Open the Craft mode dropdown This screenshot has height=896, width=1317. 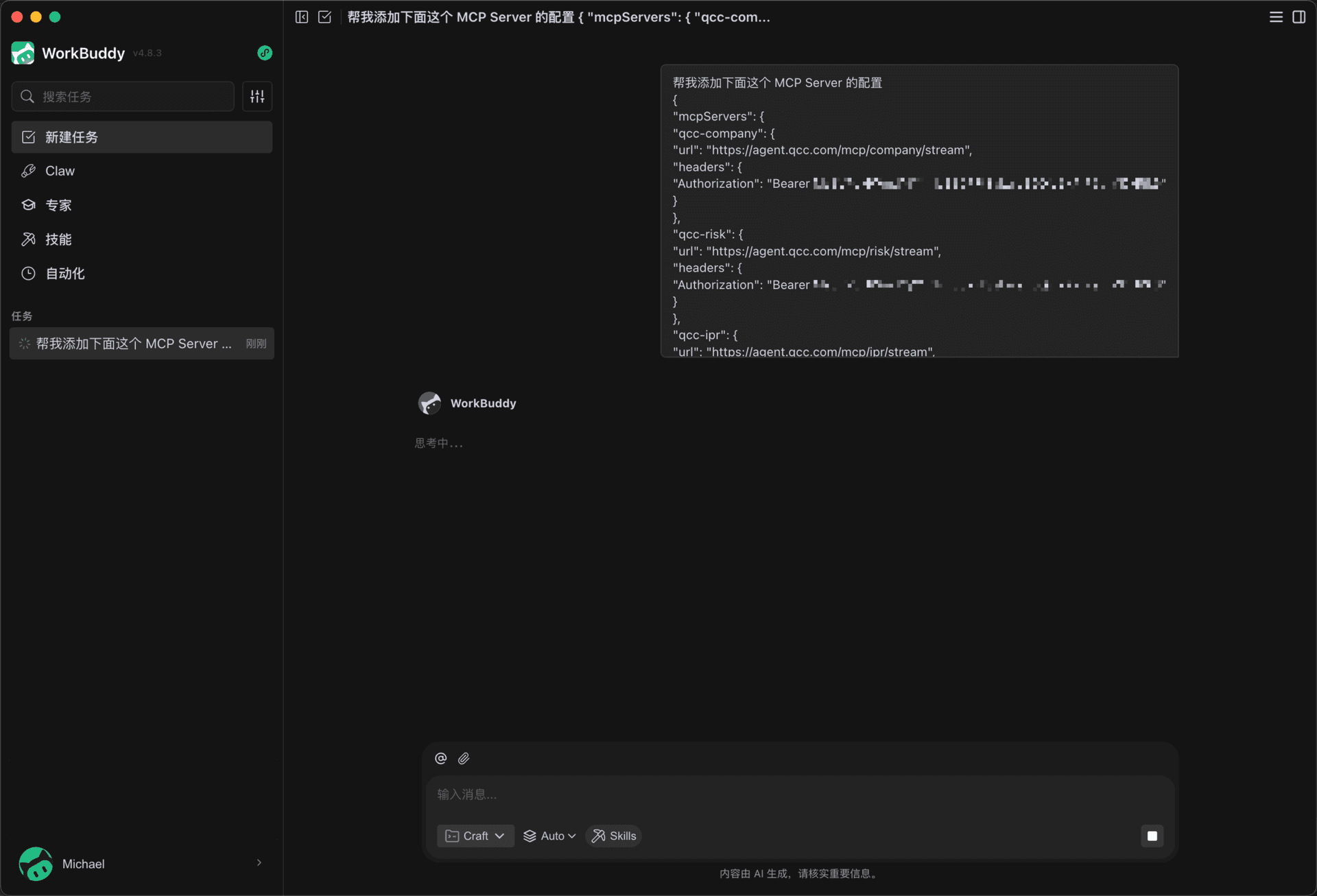(475, 836)
